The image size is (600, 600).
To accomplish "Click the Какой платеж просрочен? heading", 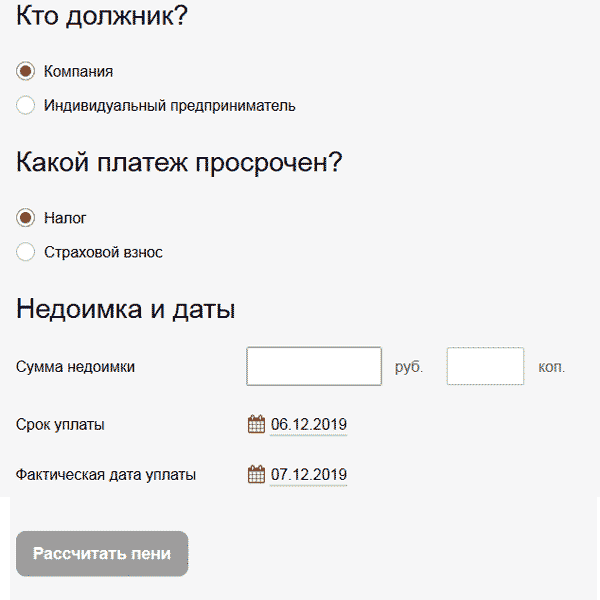I will click(x=179, y=163).
